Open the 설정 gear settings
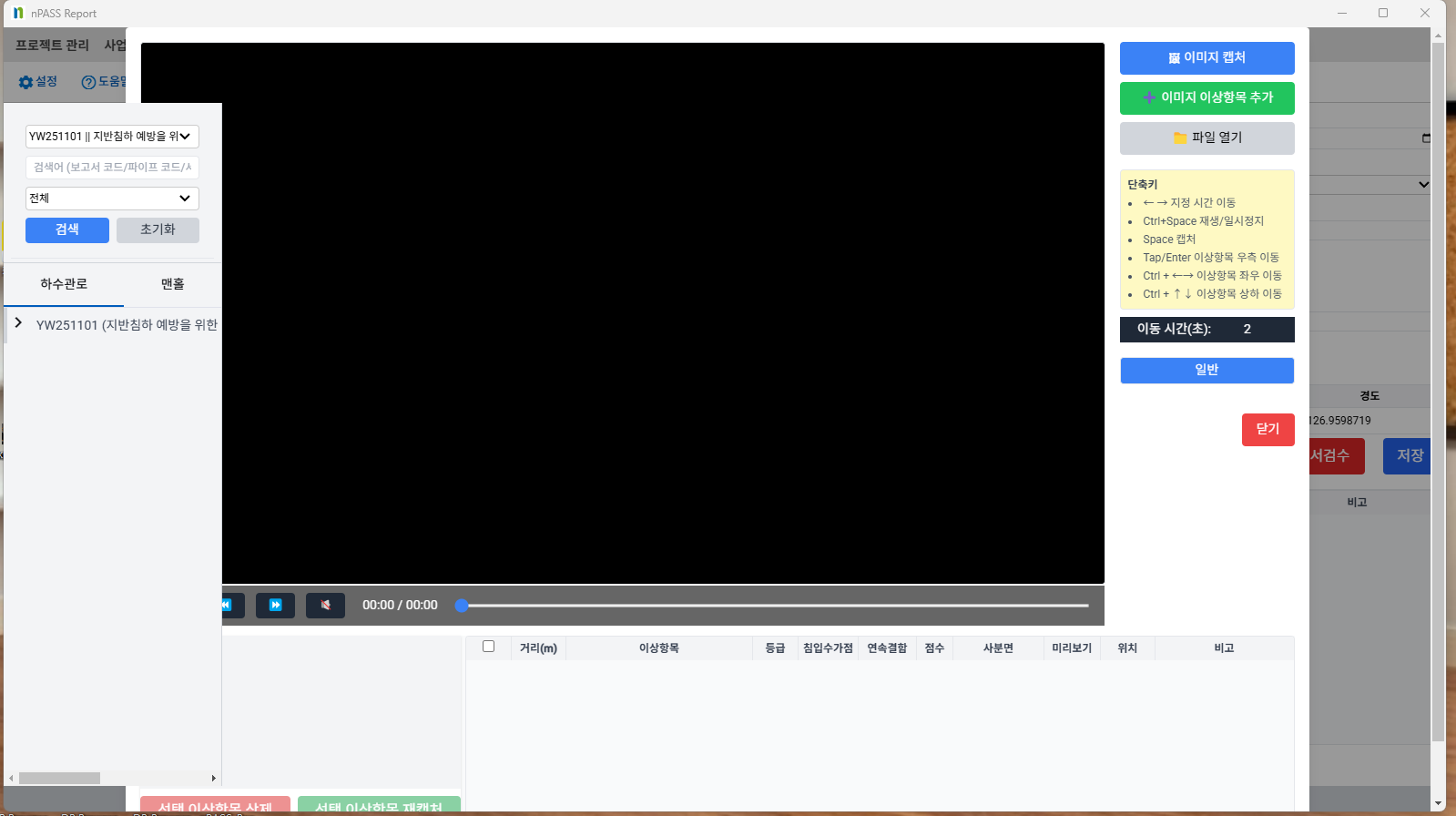The image size is (1456, 816). [38, 82]
